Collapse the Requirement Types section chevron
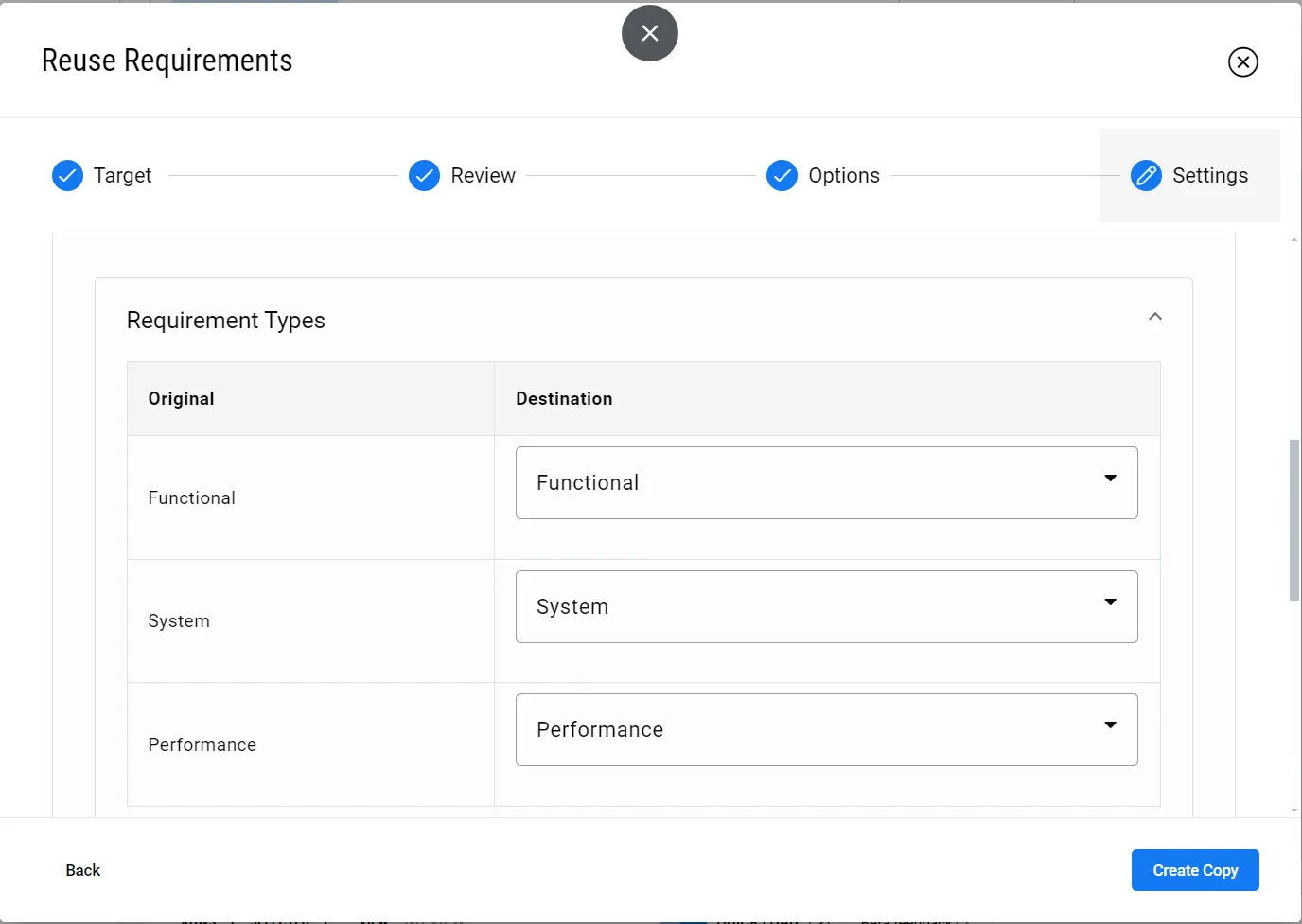The height and width of the screenshot is (924, 1302). 1154,317
